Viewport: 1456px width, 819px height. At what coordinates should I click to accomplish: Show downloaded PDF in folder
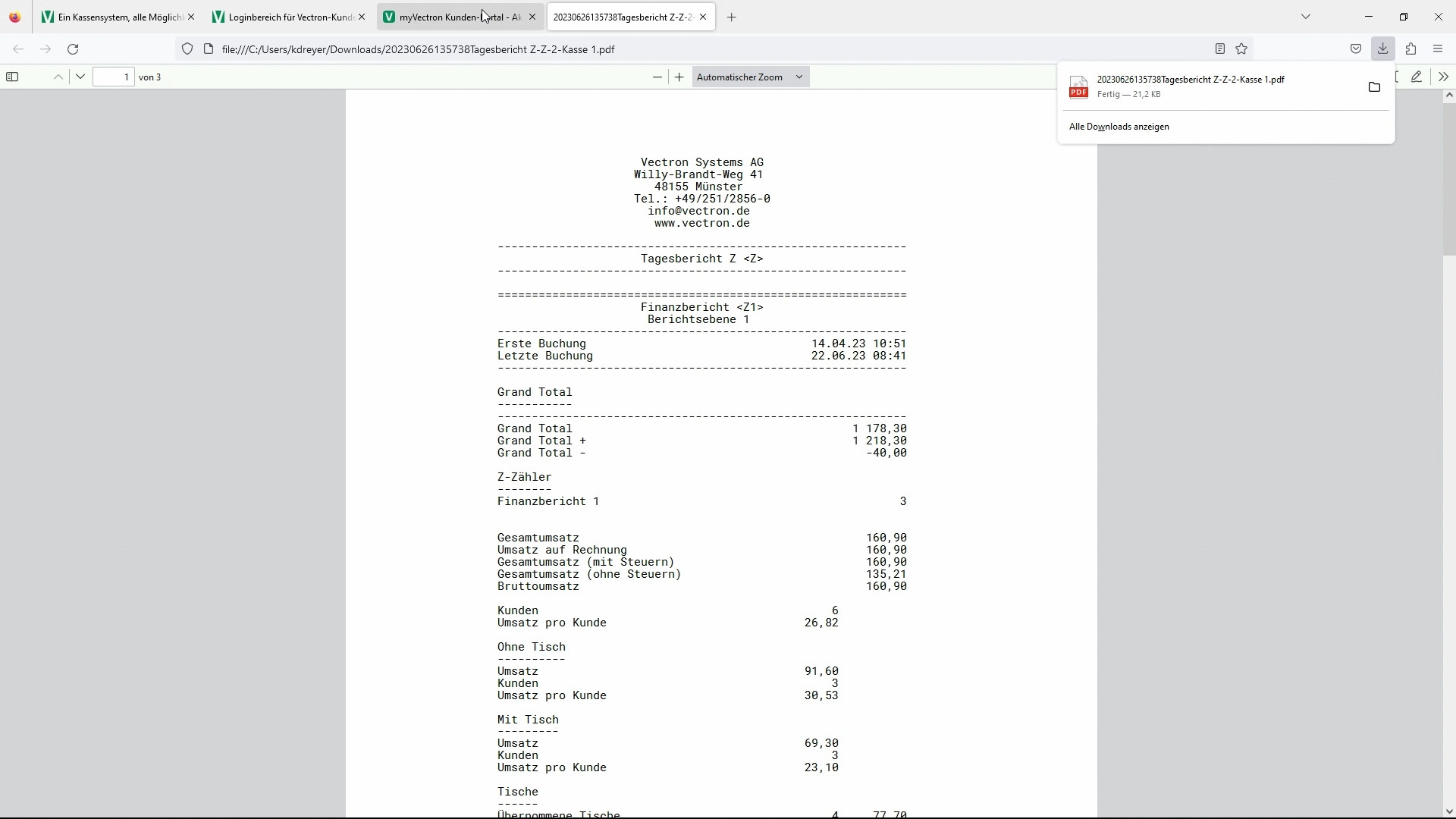(x=1374, y=87)
